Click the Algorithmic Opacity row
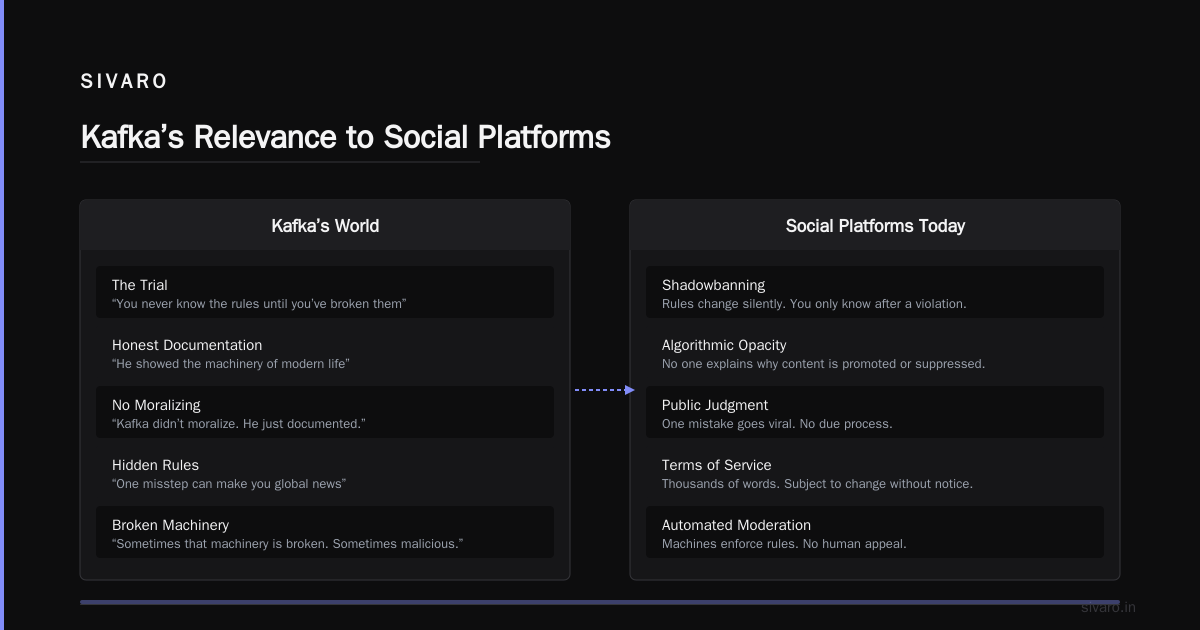Viewport: 1200px width, 630px height. pyautogui.click(x=875, y=352)
